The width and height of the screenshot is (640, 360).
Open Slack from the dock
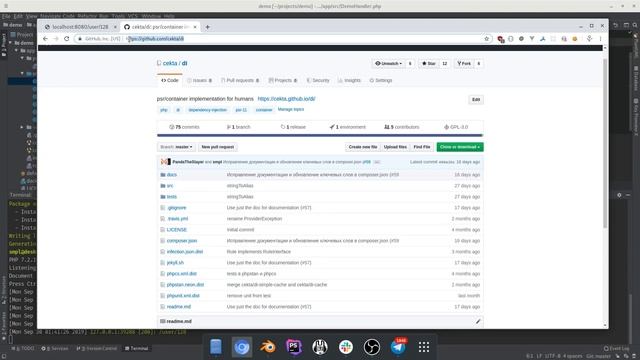tap(346, 347)
